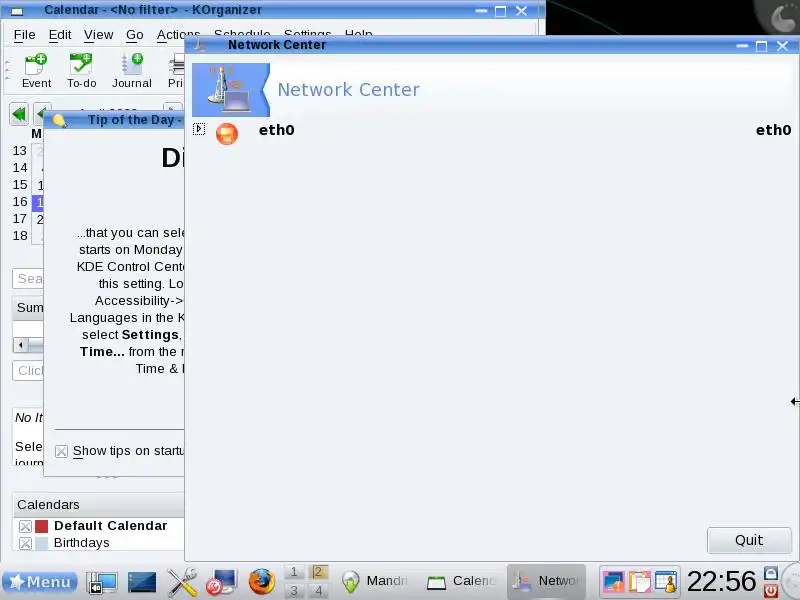Click the Network Center header banner icon
This screenshot has height=600, width=800.
(231, 90)
